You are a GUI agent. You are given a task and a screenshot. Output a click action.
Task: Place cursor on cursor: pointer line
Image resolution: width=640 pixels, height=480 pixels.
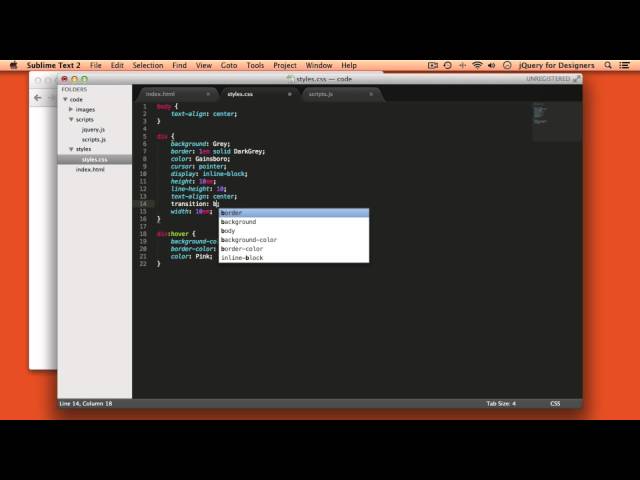pos(198,167)
